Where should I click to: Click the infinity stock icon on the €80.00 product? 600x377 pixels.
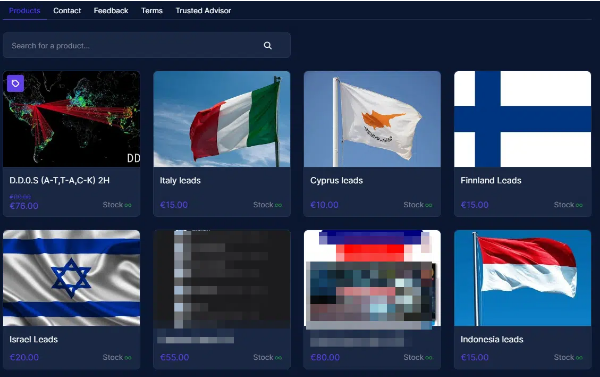(429, 358)
